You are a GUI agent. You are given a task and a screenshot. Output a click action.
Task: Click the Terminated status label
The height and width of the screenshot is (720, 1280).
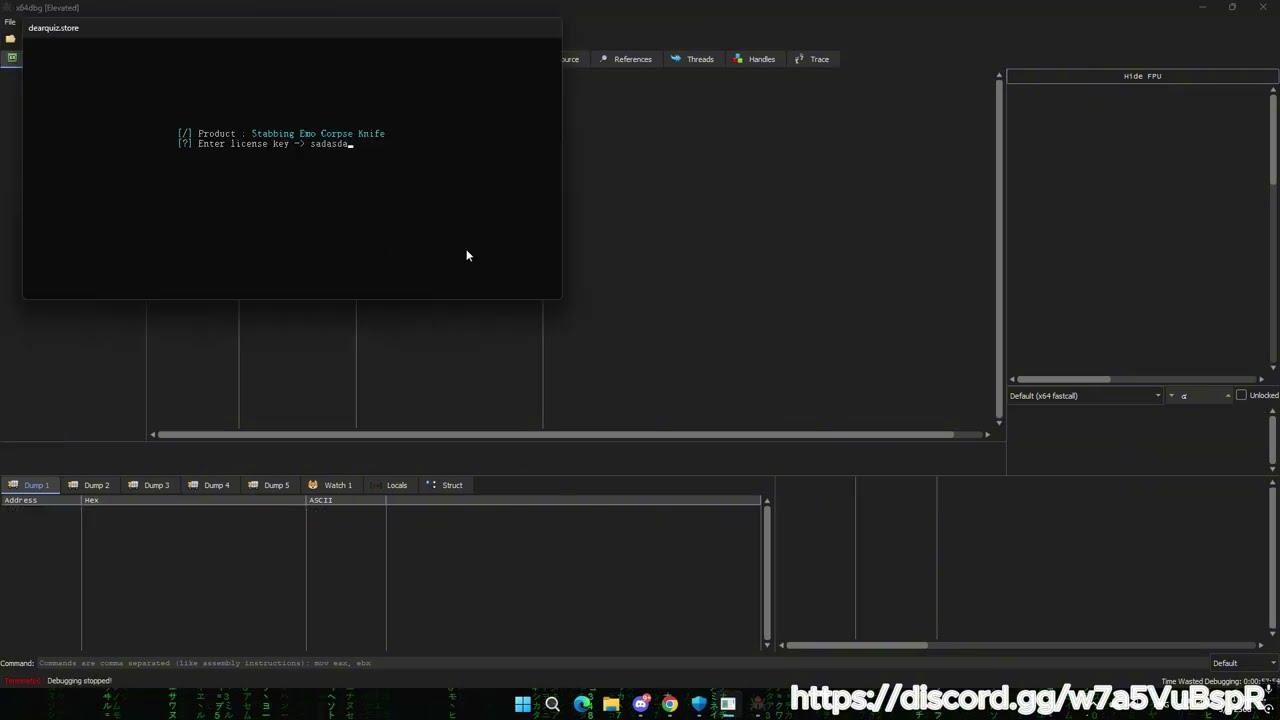pyautogui.click(x=22, y=681)
